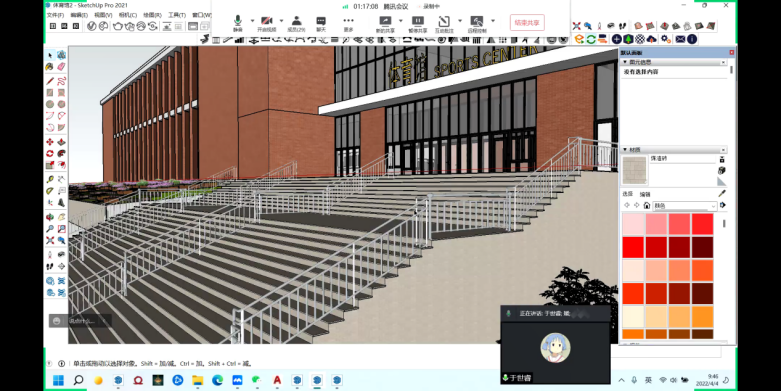Create new material icon in panel
Image resolution: width=781 pixels, height=391 pixels.
[722, 170]
